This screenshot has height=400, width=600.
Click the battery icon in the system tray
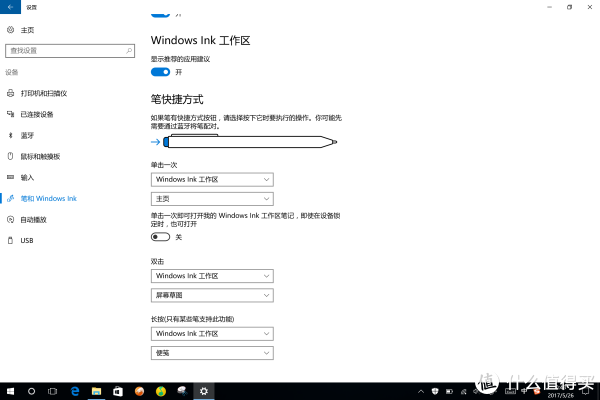(449, 391)
